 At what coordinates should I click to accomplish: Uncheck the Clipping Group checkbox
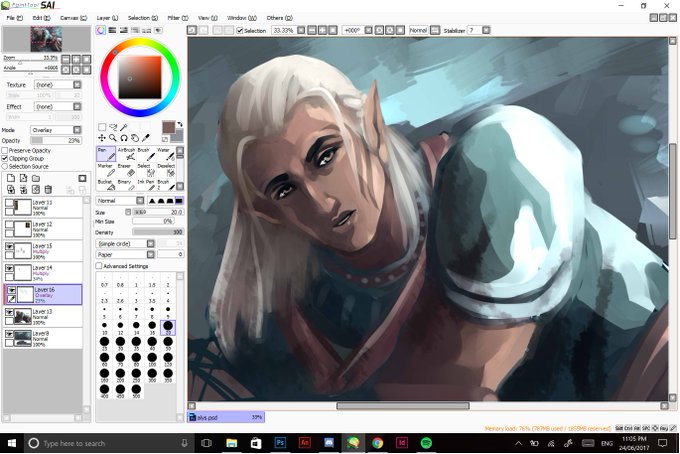tap(5, 158)
